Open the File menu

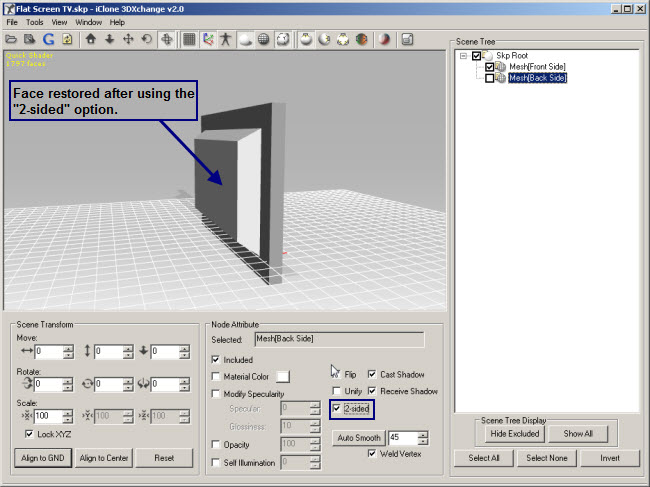[12, 22]
